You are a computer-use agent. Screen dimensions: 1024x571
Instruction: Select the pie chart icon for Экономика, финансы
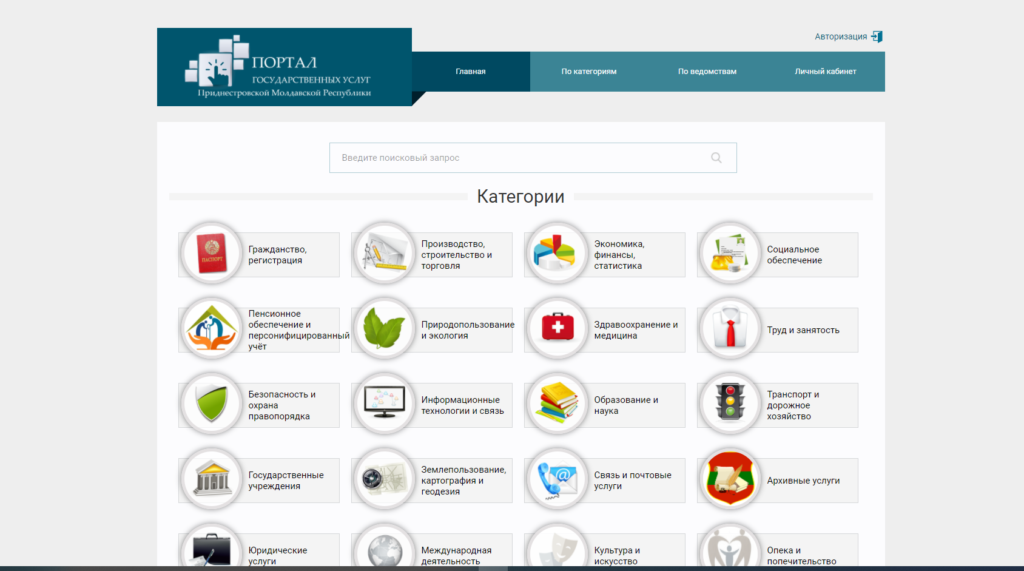coord(557,253)
